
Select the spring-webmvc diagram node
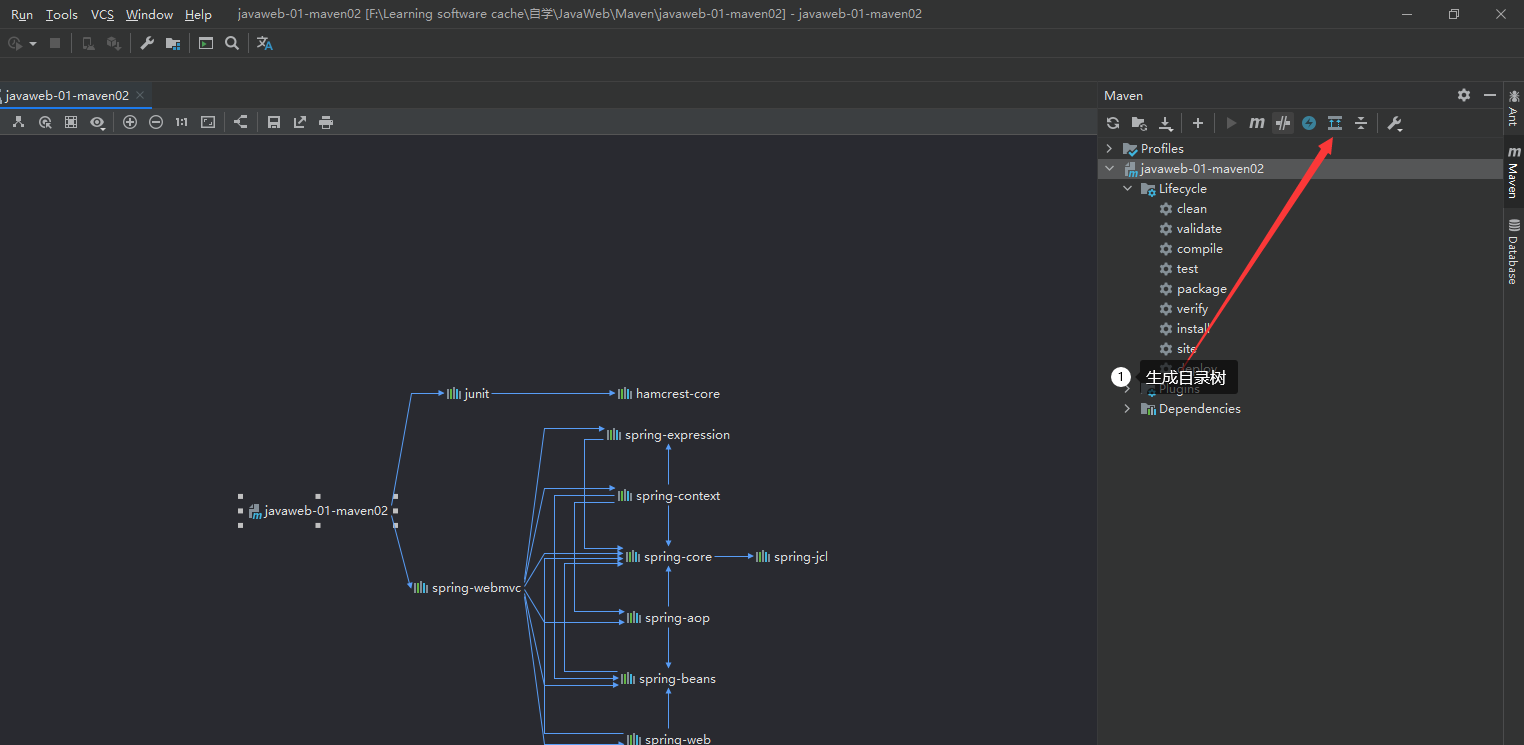pyautogui.click(x=468, y=588)
